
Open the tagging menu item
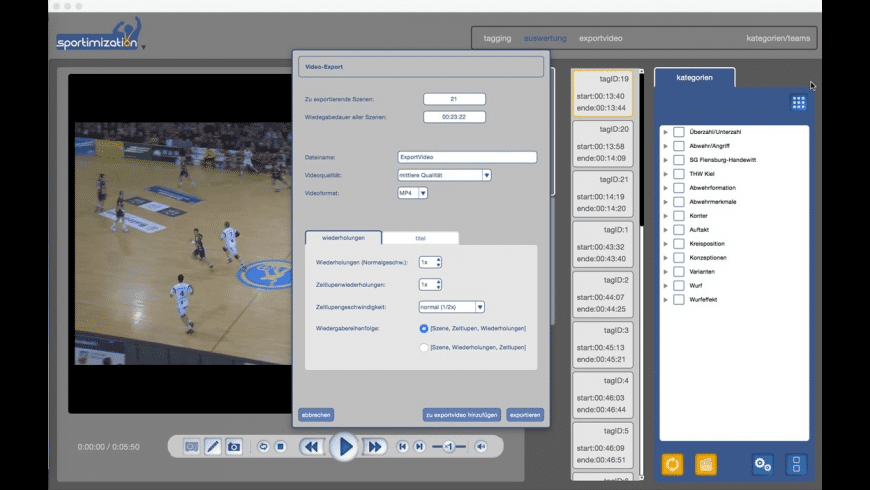click(x=497, y=38)
